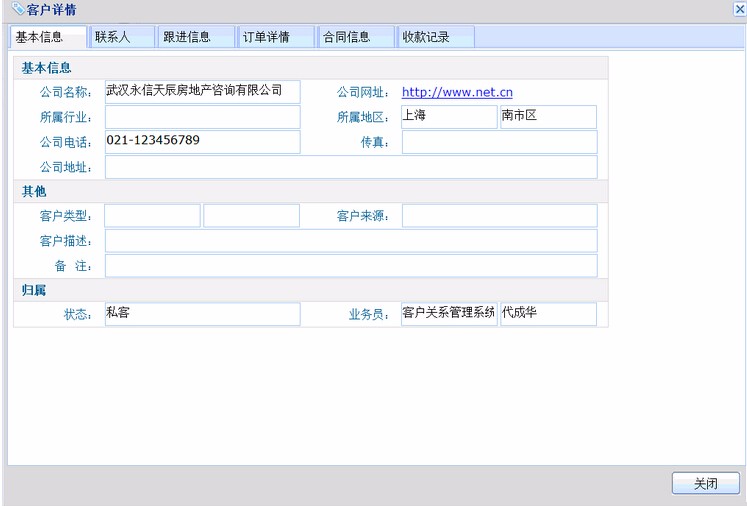Click the 业务员 name field 代成华

548,314
